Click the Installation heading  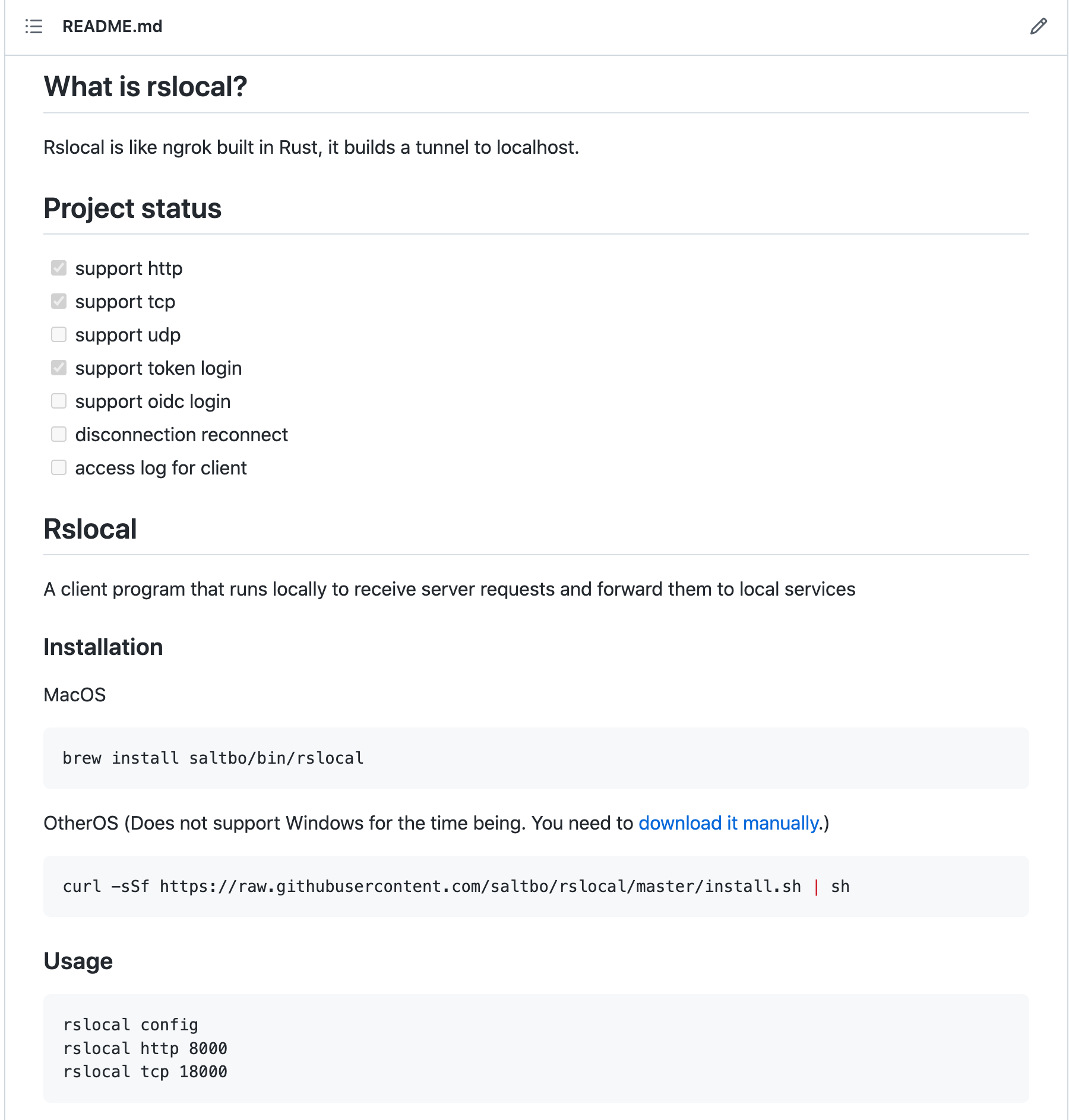pos(103,647)
